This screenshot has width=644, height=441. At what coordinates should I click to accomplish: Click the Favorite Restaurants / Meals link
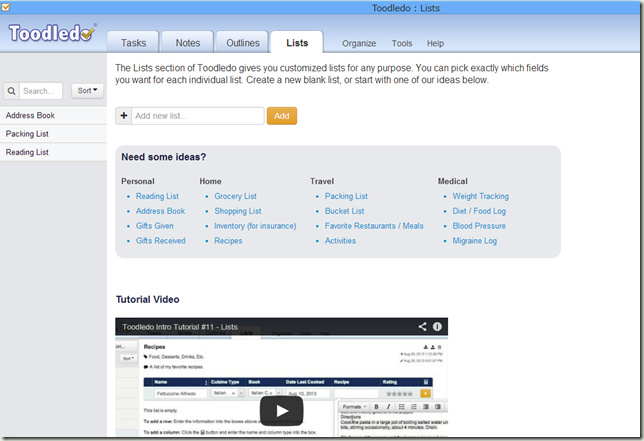click(x=374, y=226)
